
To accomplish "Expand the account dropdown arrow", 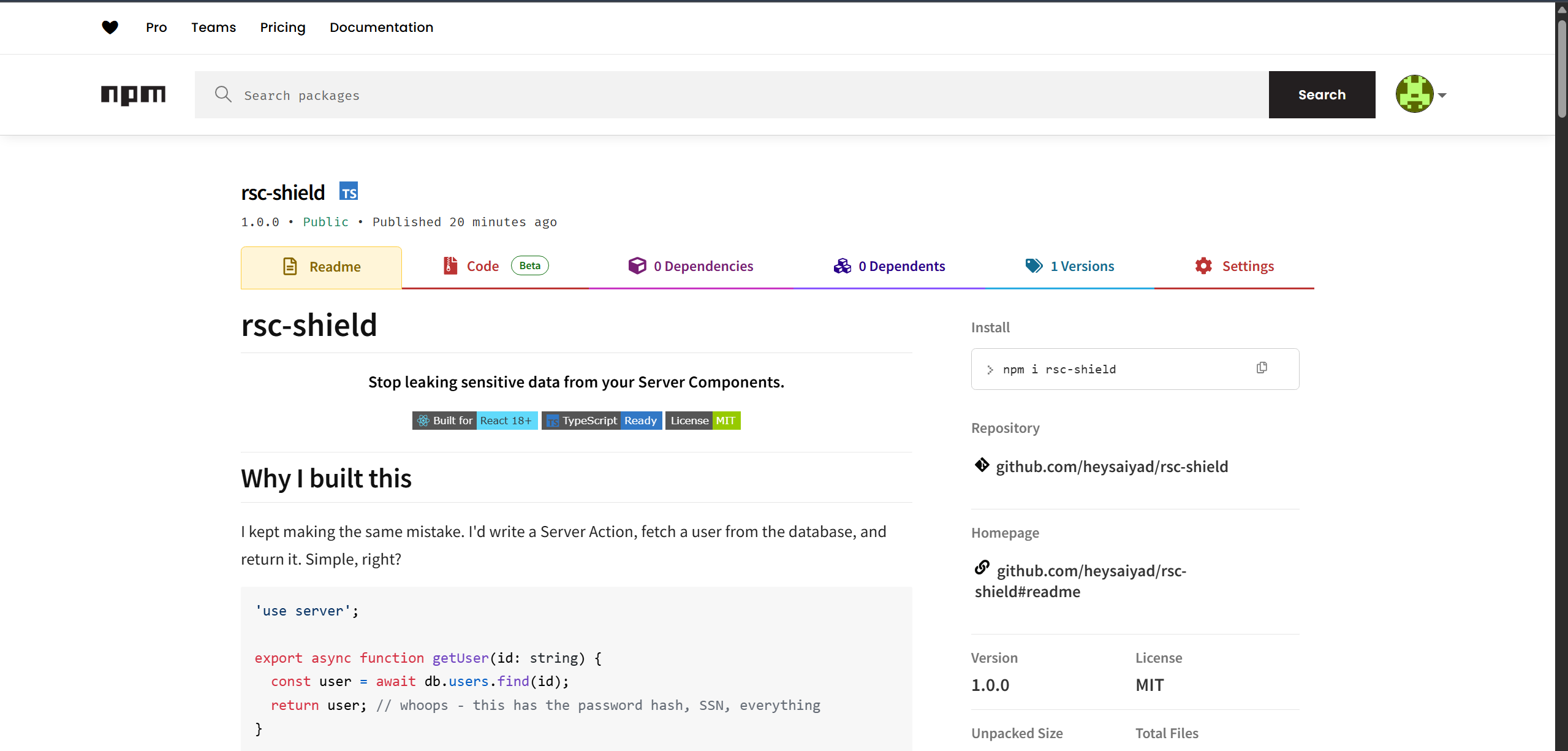I will 1442,95.
